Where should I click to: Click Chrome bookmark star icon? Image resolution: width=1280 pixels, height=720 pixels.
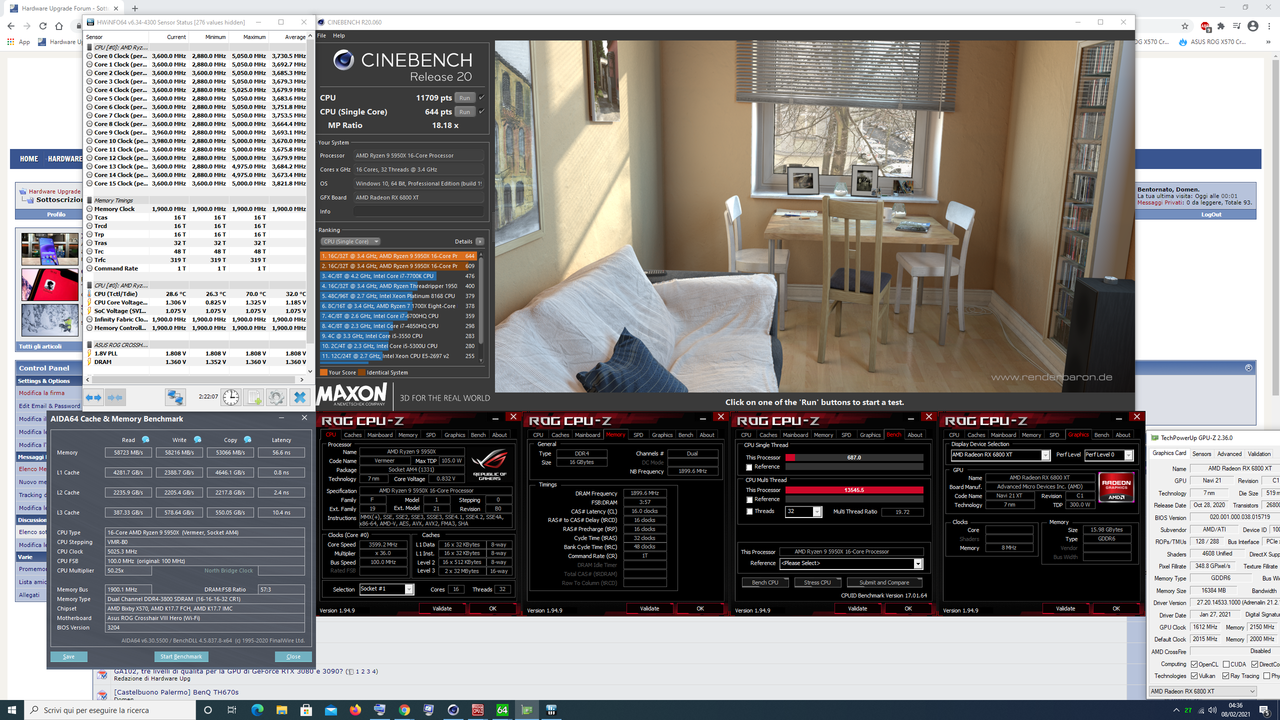click(1184, 27)
